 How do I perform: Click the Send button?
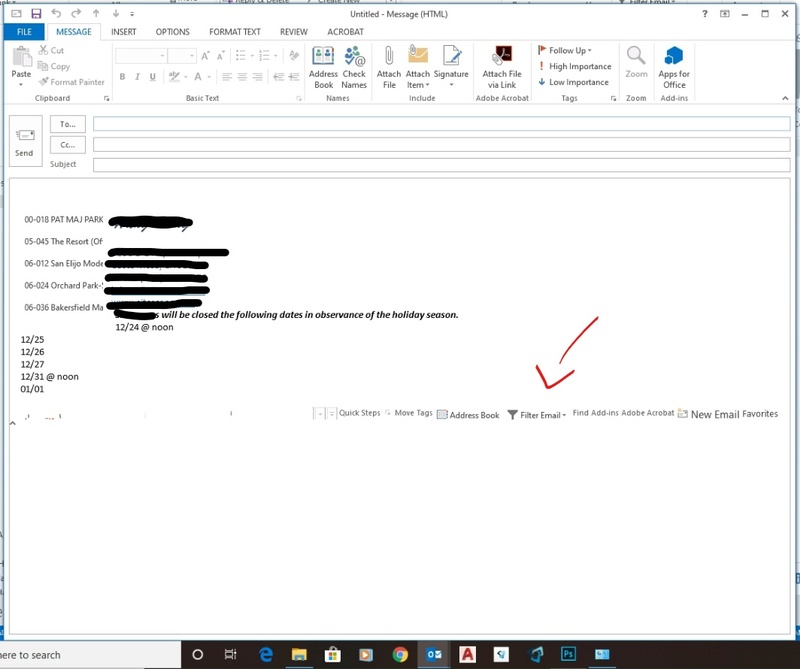pyautogui.click(x=24, y=139)
